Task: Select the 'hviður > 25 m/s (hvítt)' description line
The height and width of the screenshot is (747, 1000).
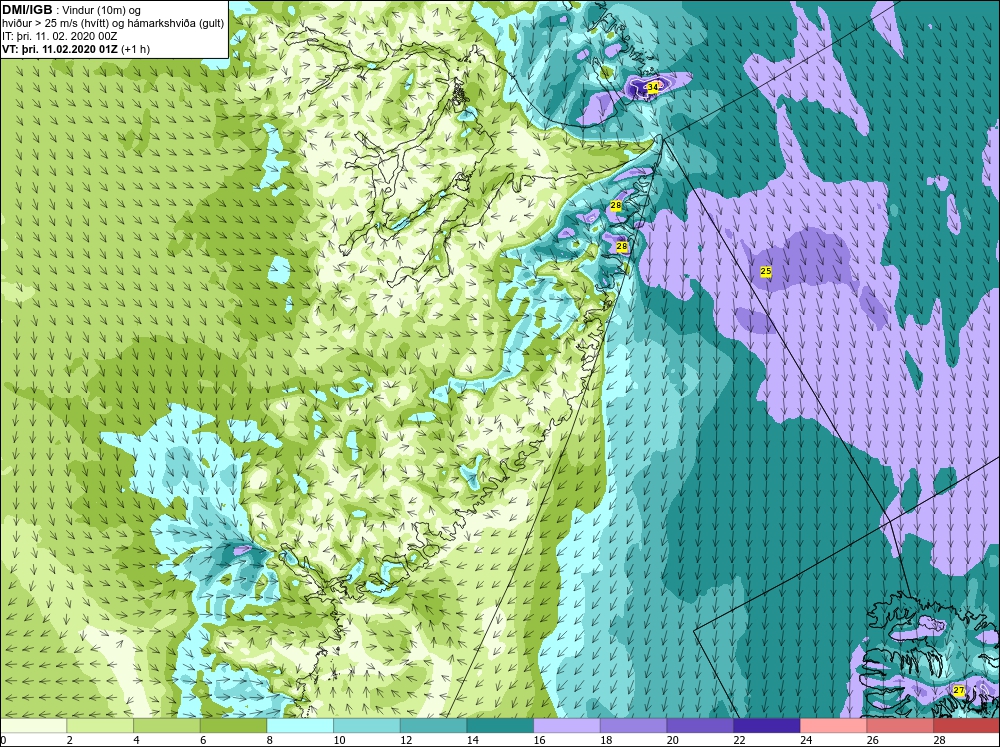Action: pos(113,24)
